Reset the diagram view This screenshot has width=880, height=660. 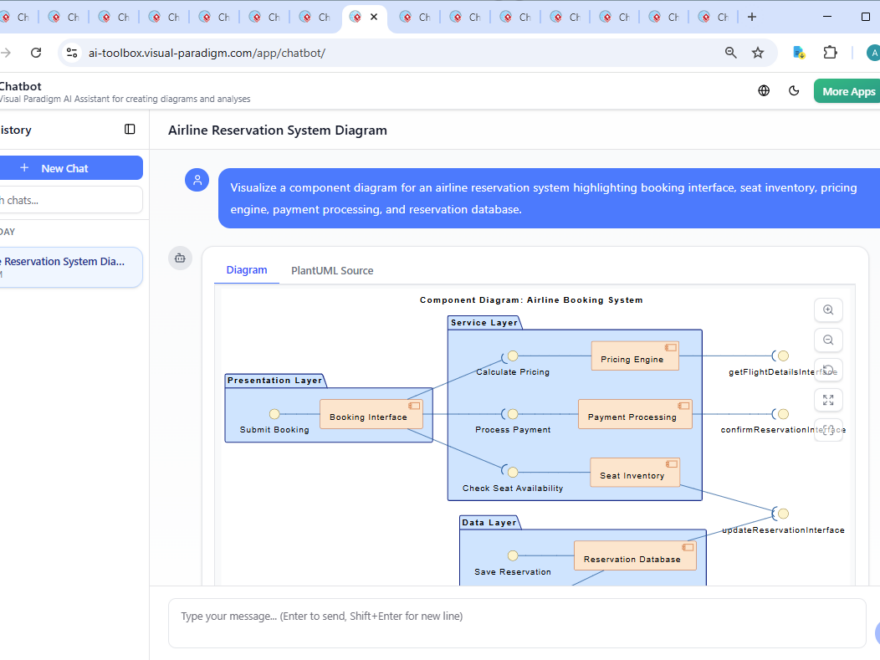click(828, 370)
